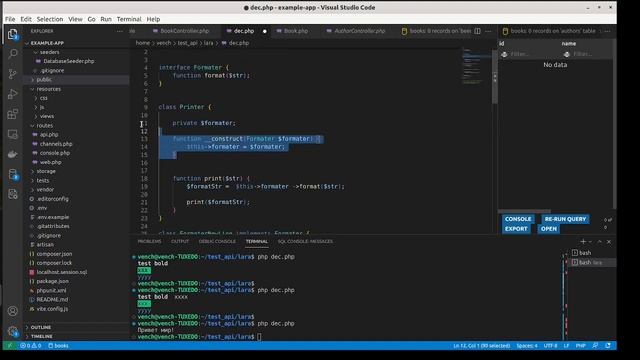Open editor more actions next to split icon
The image size is (640, 360).
[x=488, y=31]
